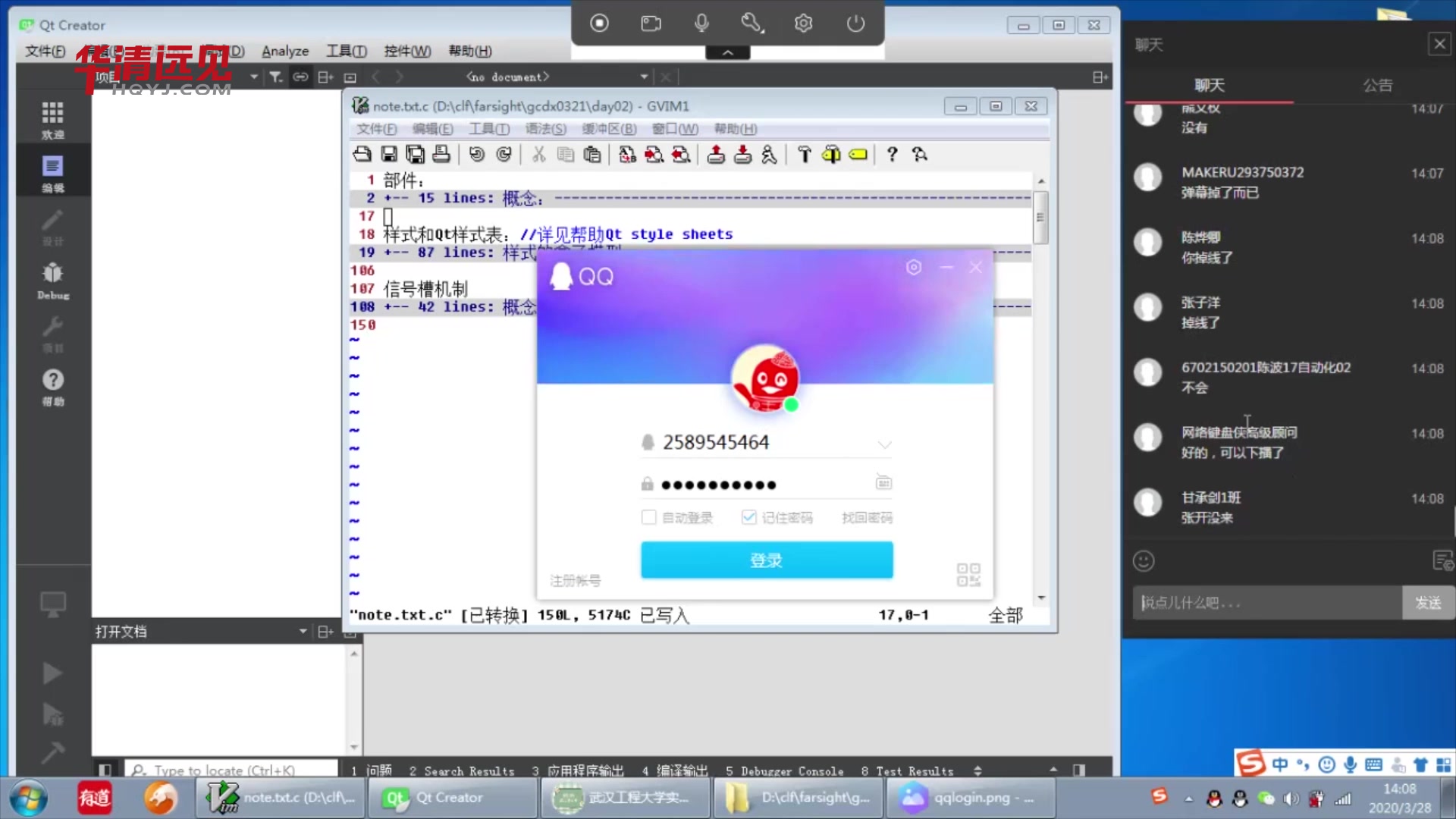Click the record button on screen recorder bar
The height and width of the screenshot is (819, 1456).
pyautogui.click(x=599, y=24)
